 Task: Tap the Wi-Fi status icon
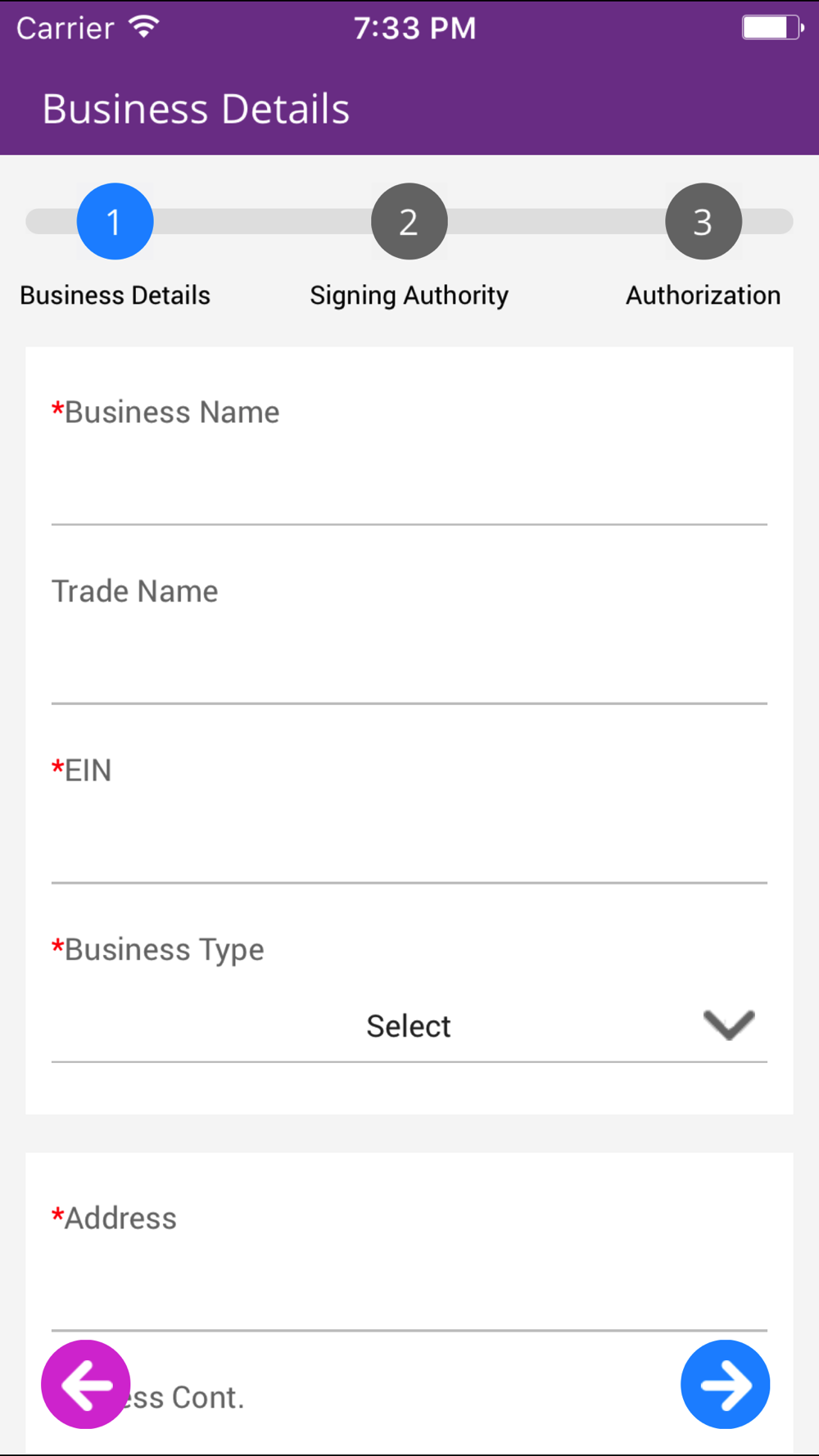144,27
